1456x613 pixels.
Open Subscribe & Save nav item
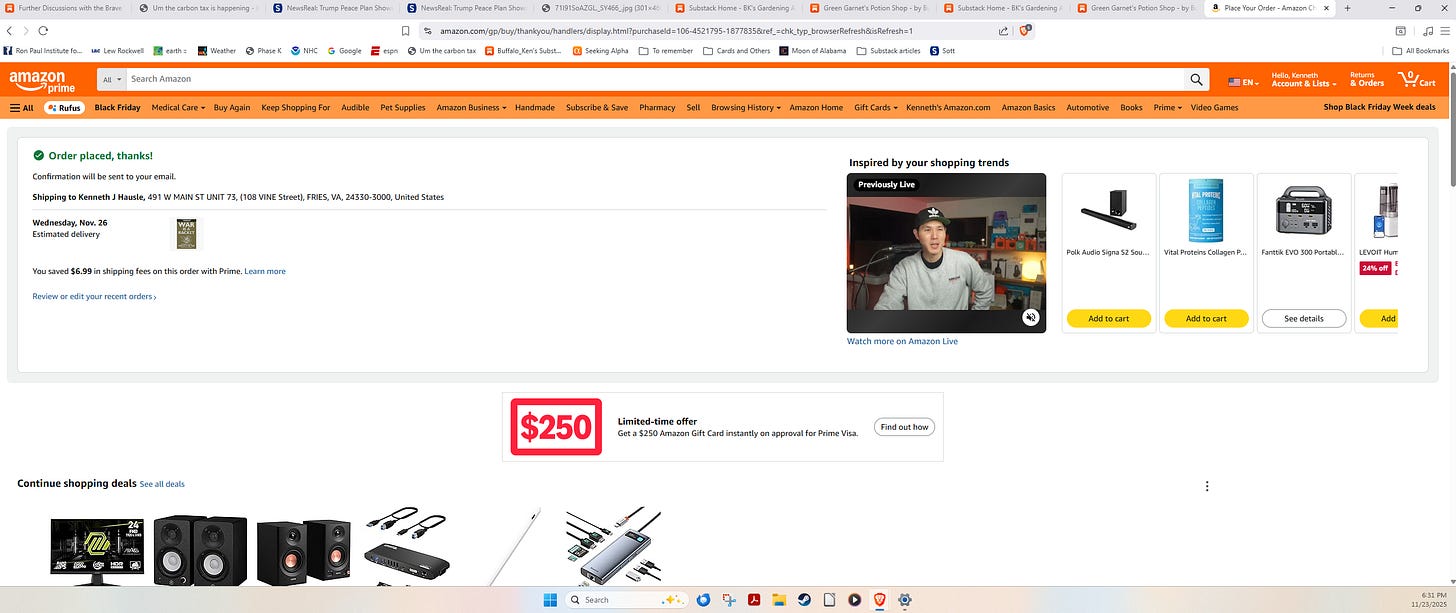click(x=597, y=107)
